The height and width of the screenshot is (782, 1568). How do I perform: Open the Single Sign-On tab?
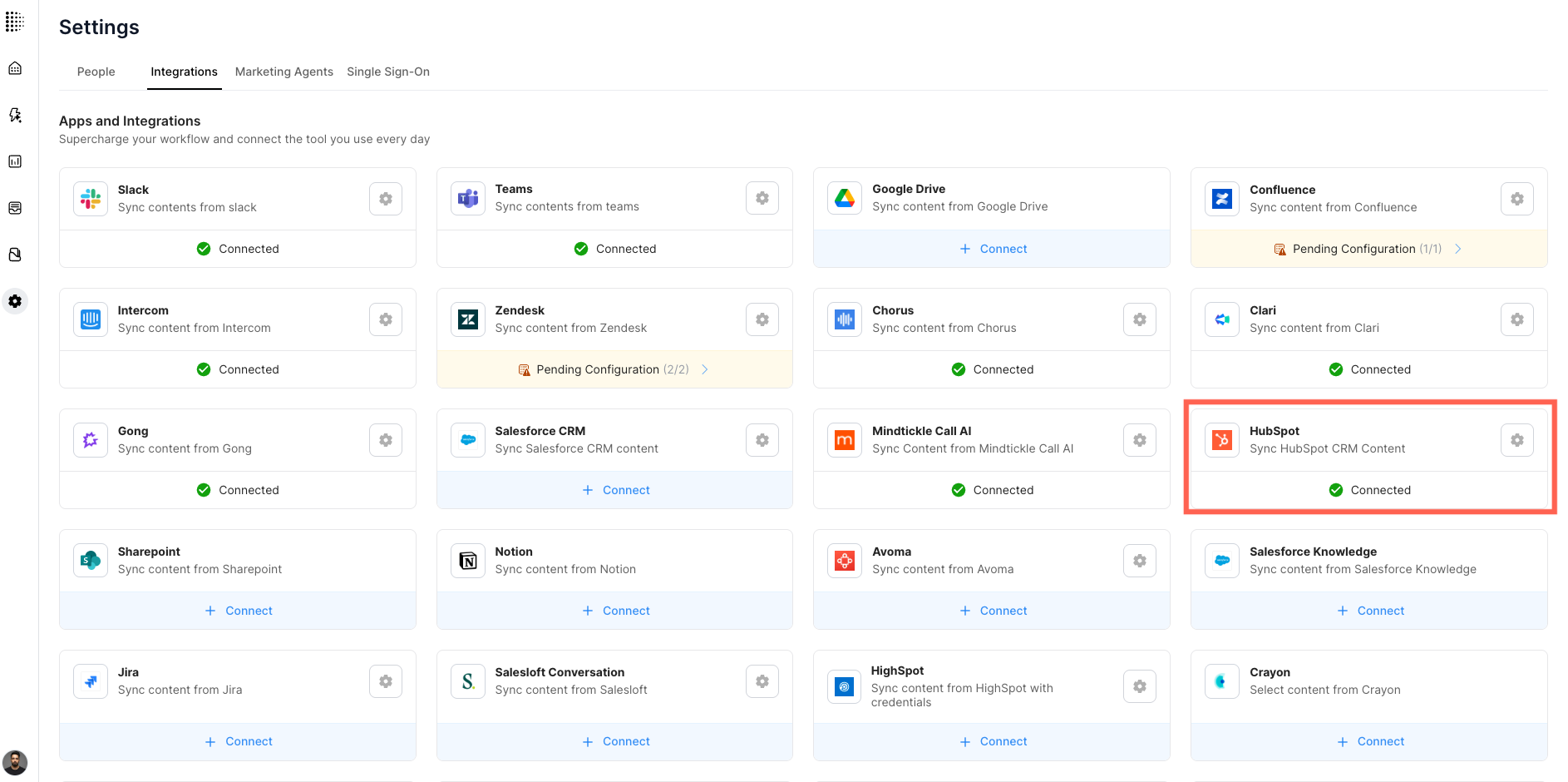[x=388, y=72]
